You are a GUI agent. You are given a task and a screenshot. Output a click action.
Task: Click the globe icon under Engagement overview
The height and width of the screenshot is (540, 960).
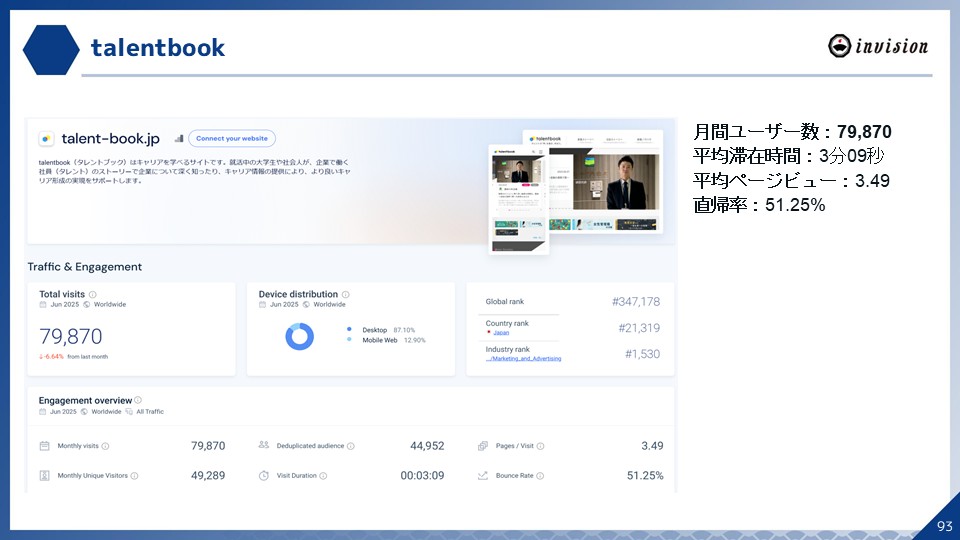(84, 411)
